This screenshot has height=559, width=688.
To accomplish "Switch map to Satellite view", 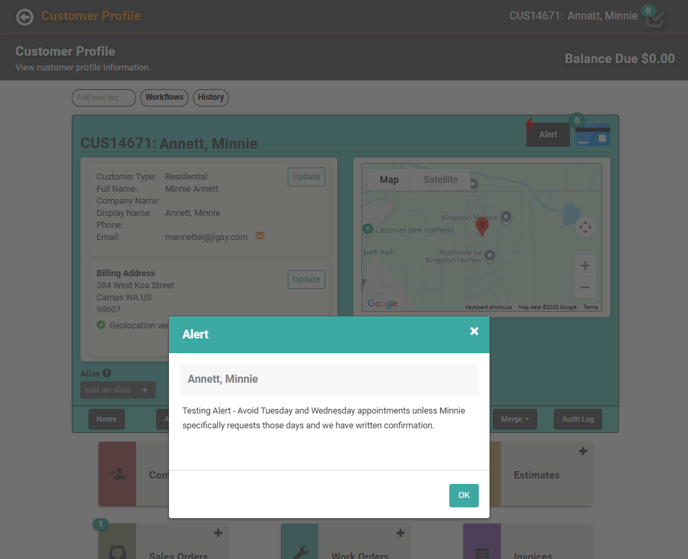I will click(440, 180).
